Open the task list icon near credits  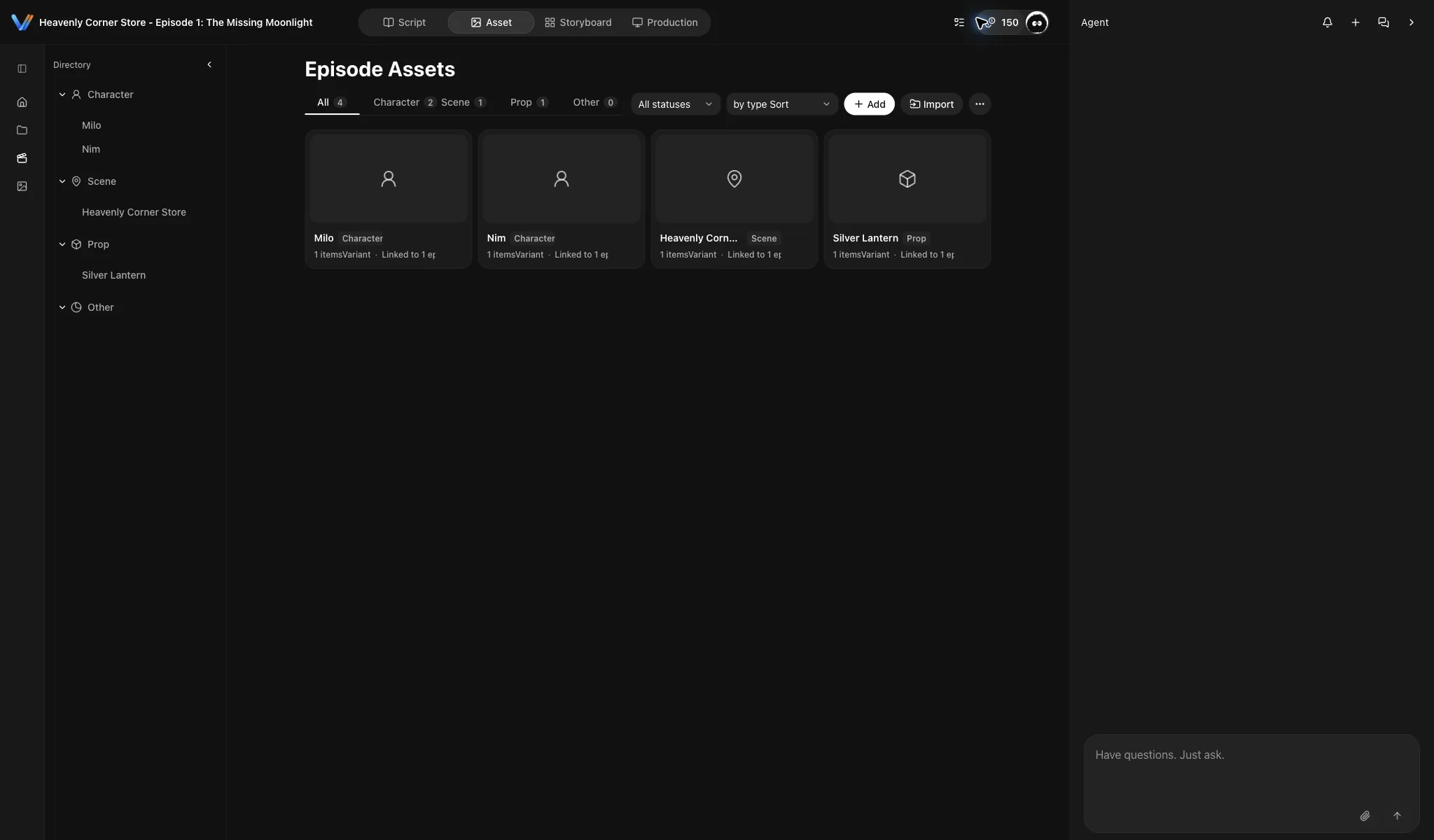(959, 22)
